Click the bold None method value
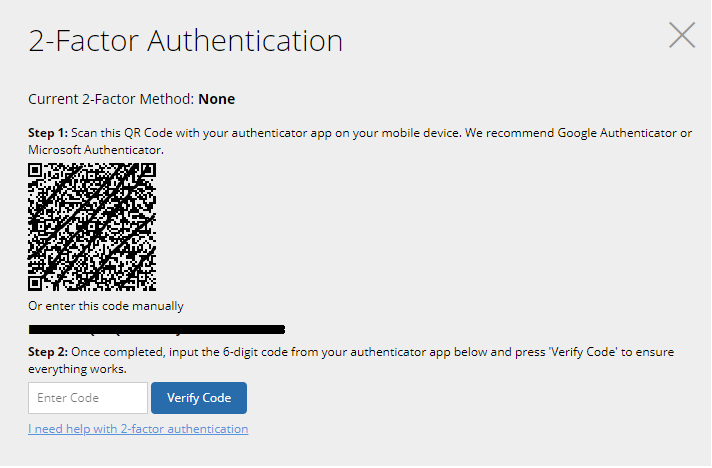 click(x=217, y=99)
